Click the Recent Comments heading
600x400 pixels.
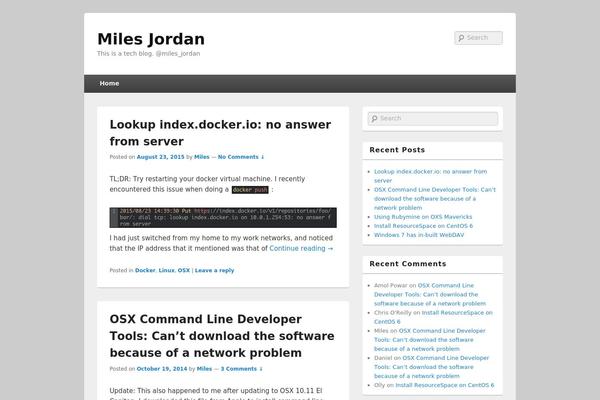[408, 264]
